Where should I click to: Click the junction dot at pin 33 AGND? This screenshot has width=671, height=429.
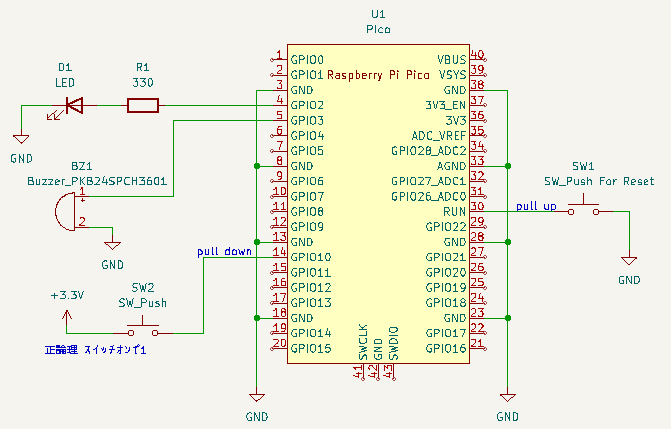point(508,166)
